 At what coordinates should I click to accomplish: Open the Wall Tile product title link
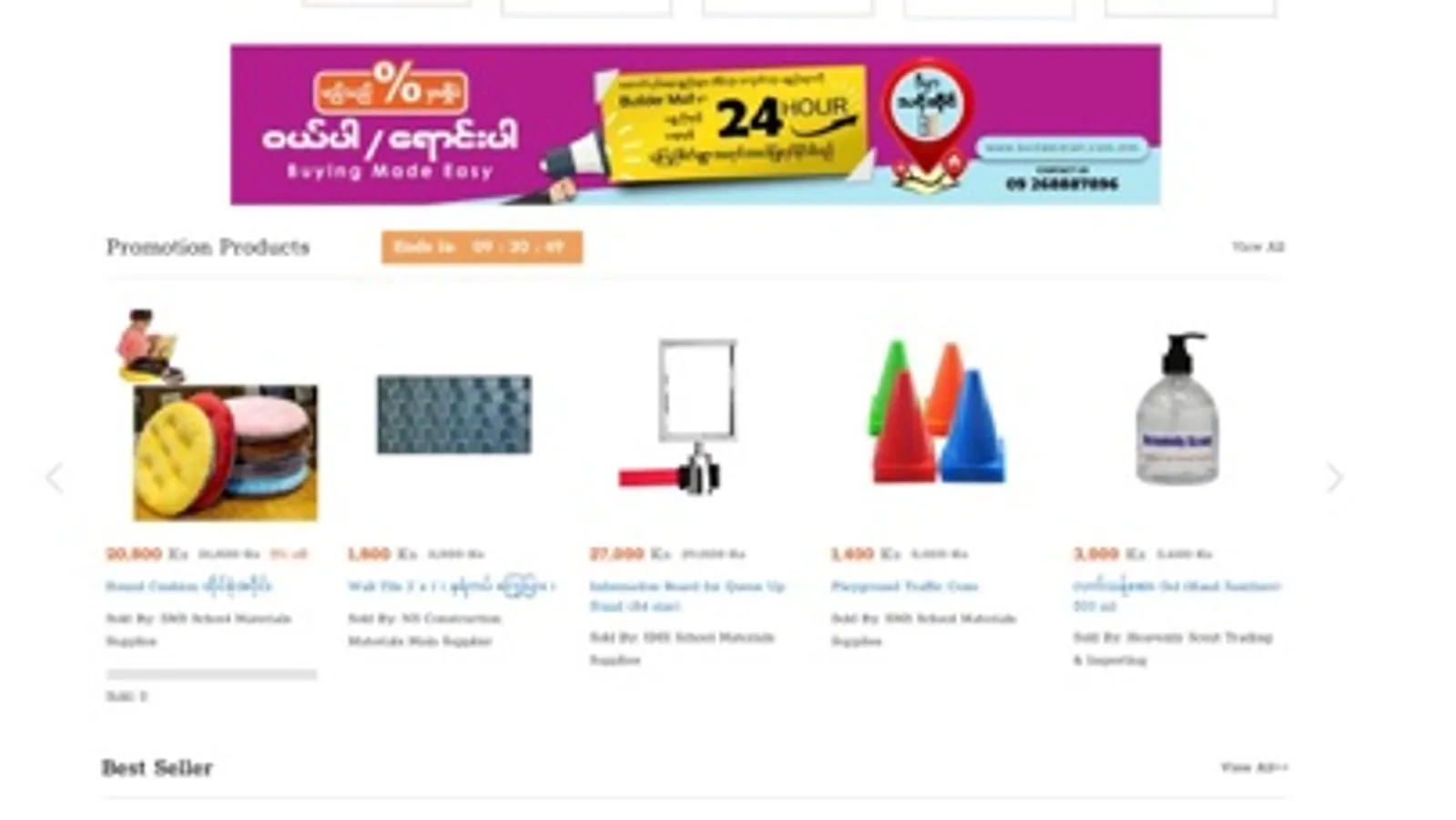coord(451,586)
